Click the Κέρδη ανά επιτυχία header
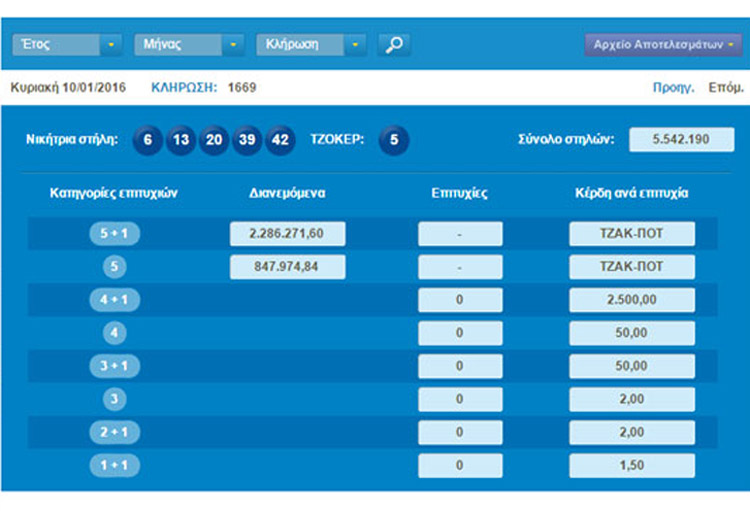The height and width of the screenshot is (511, 750). pos(631,193)
